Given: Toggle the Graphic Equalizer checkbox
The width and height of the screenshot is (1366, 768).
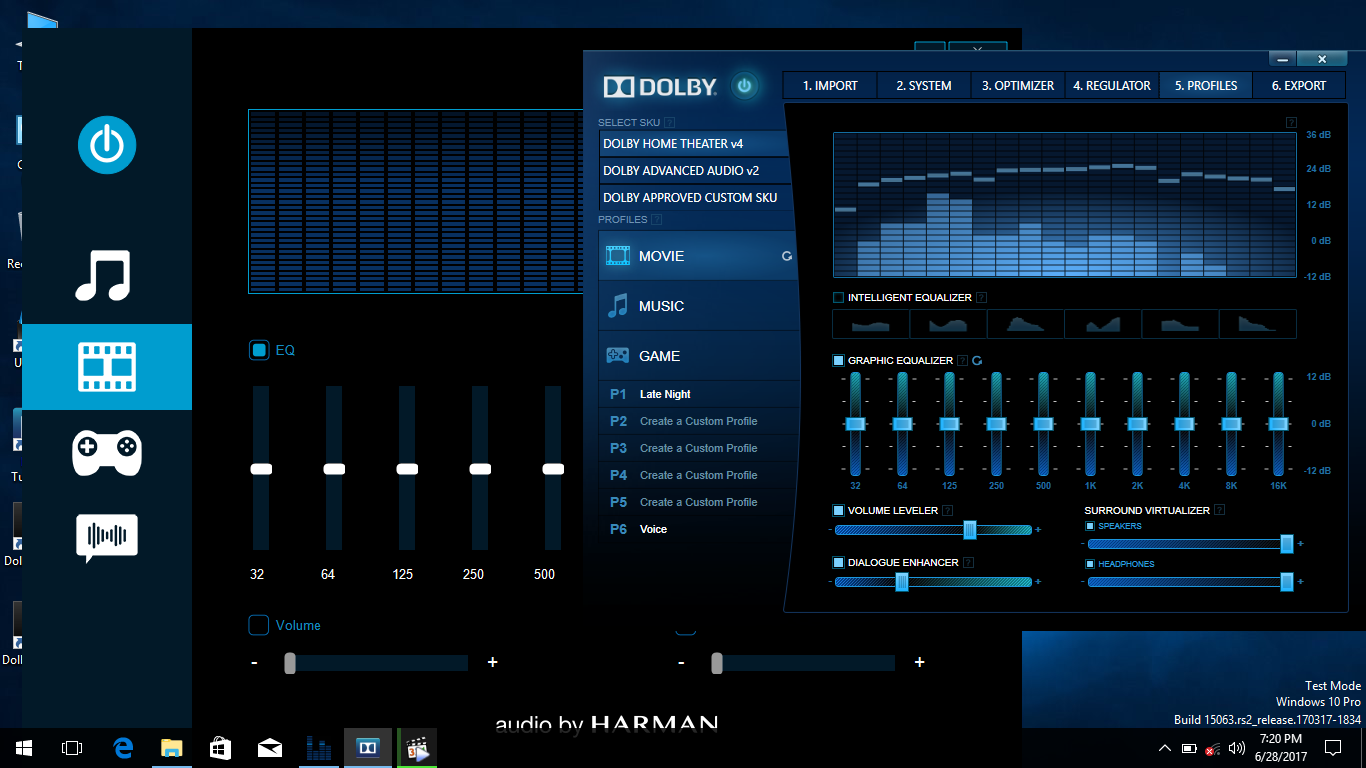Looking at the screenshot, I should pos(838,360).
